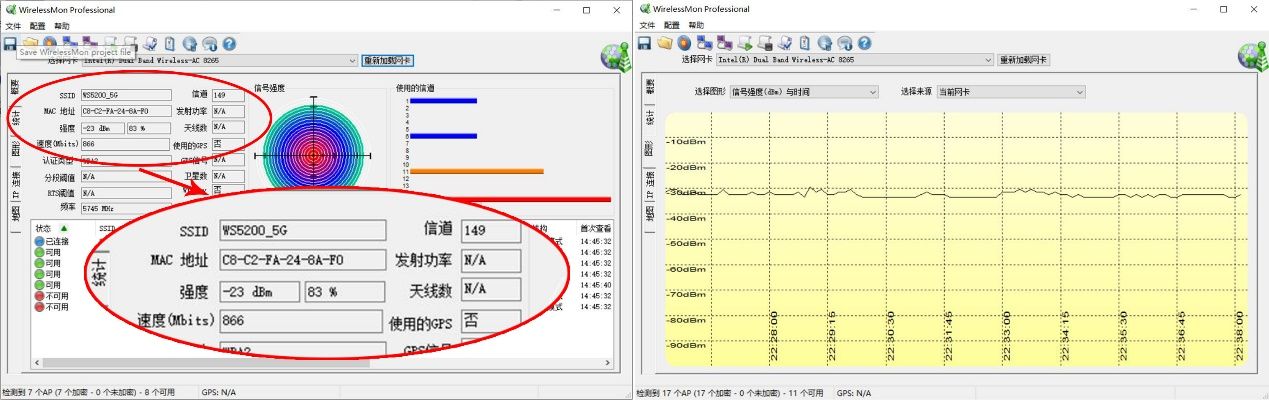Viewport: 1269px width, 400px height.
Task: Switch to 统计 side tab in right window
Action: pos(650,118)
